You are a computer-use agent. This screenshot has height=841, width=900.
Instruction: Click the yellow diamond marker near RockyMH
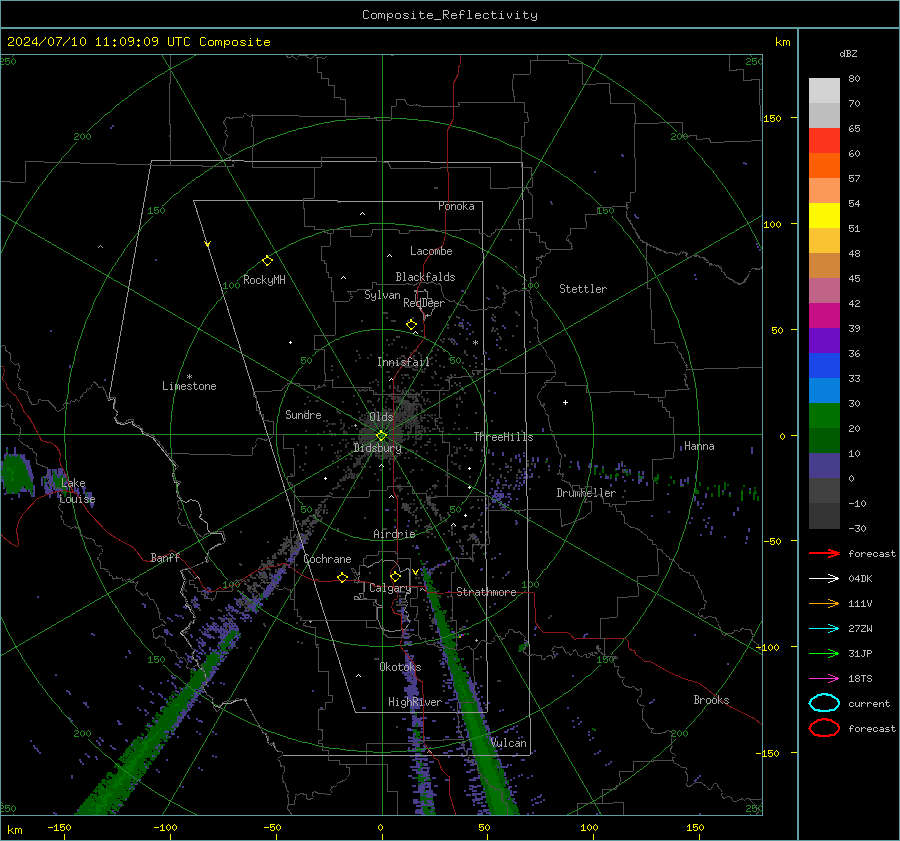(x=267, y=261)
